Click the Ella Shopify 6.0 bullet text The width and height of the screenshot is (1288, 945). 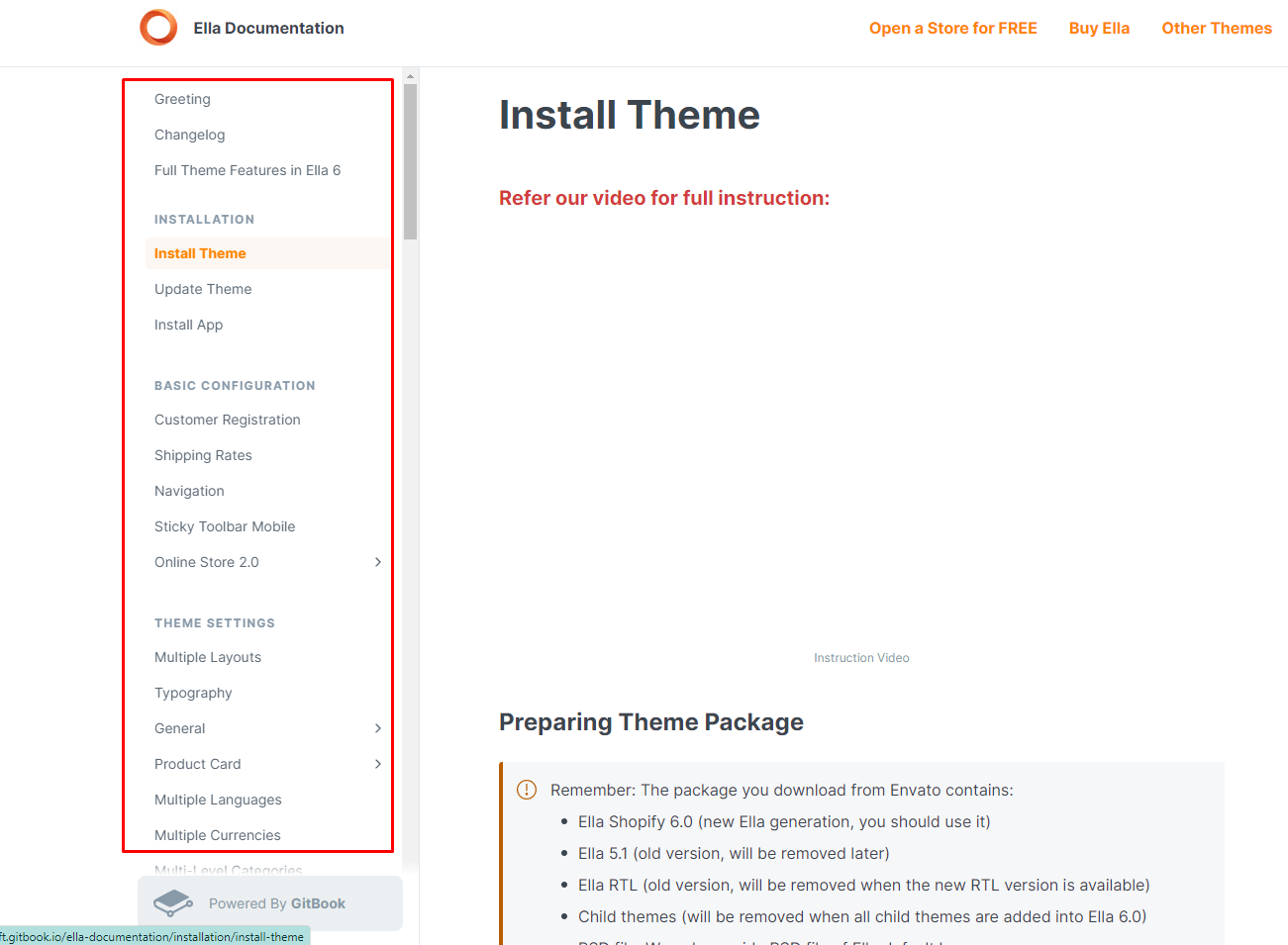784,821
